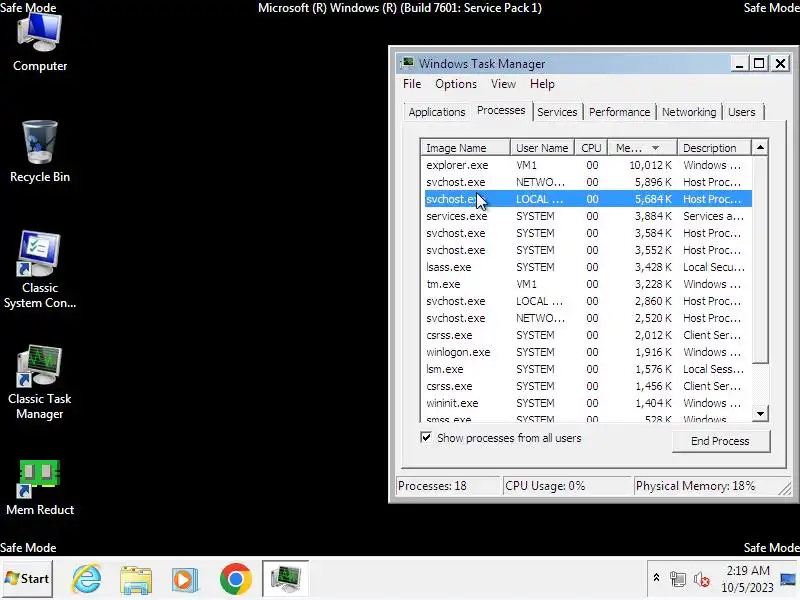Image resolution: width=800 pixels, height=600 pixels.
Task: Open the Options menu
Action: pyautogui.click(x=456, y=84)
